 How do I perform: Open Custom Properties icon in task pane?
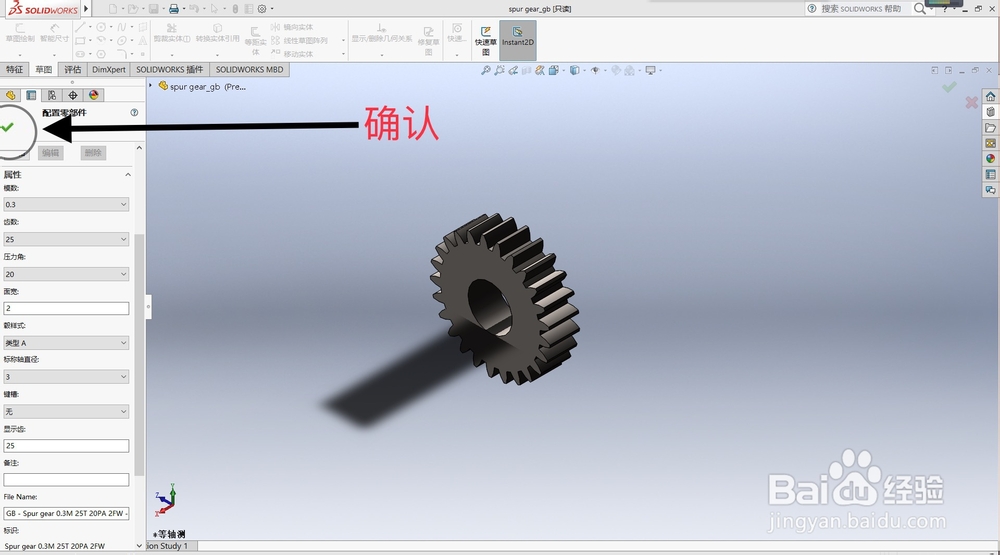990,174
